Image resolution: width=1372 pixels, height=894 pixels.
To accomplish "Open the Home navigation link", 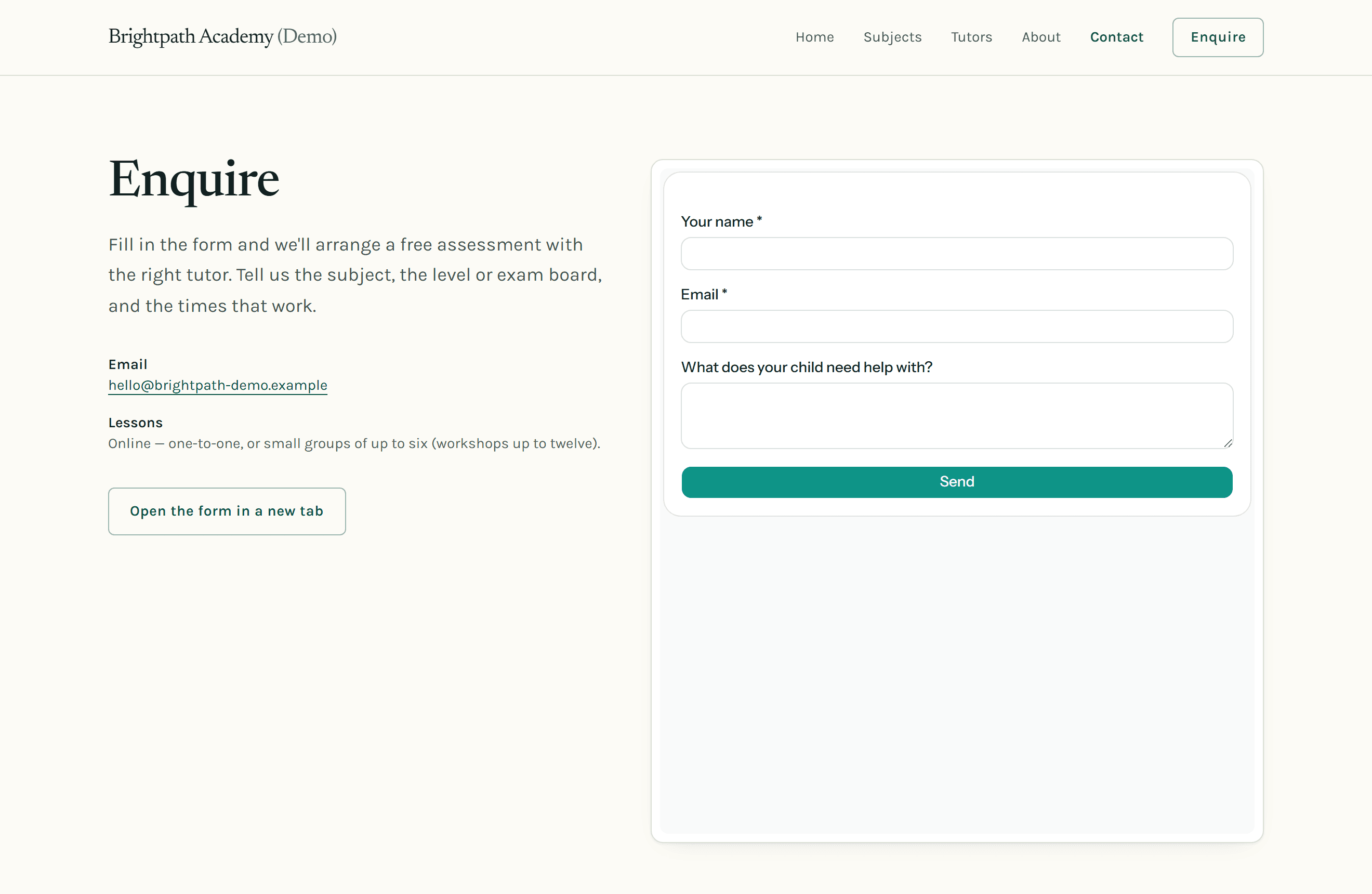I will click(814, 37).
